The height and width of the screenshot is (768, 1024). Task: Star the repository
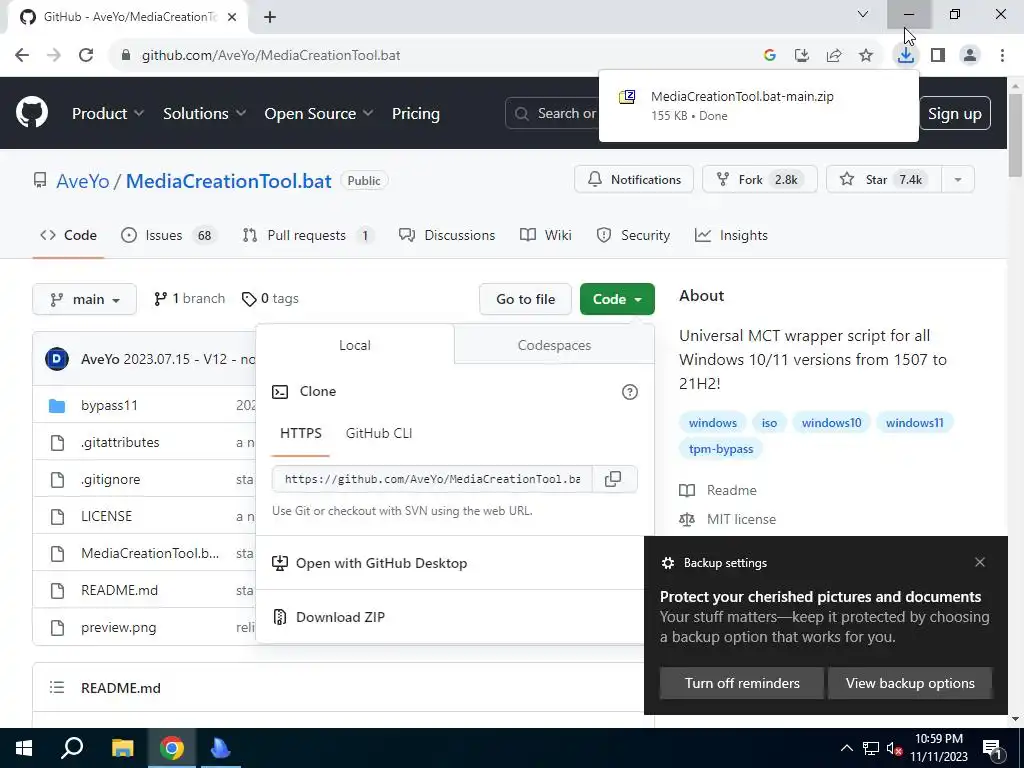pos(884,180)
